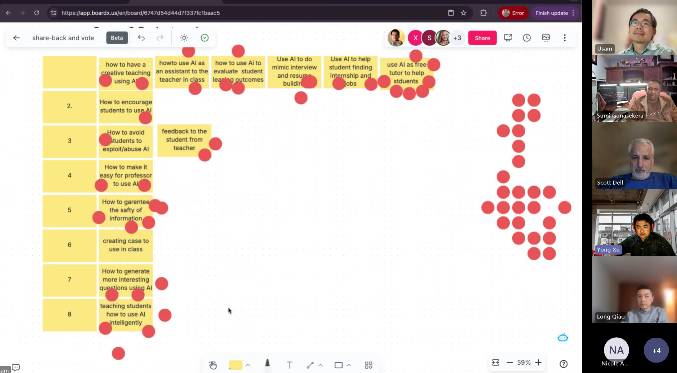
Task: Select the marker pen tool
Action: click(267, 365)
